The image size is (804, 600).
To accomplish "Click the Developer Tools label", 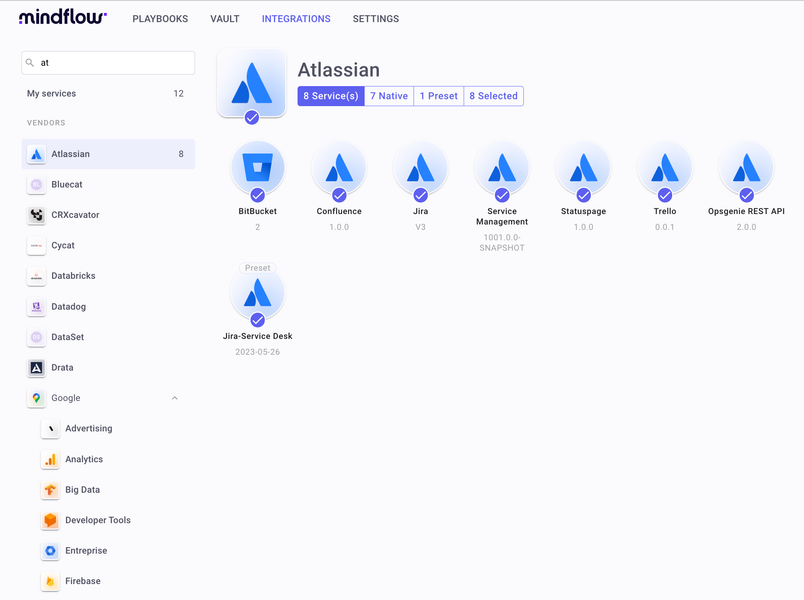I will [97, 520].
